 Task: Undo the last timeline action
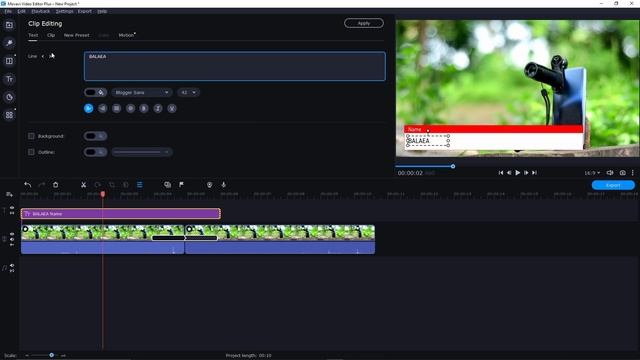[27, 185]
